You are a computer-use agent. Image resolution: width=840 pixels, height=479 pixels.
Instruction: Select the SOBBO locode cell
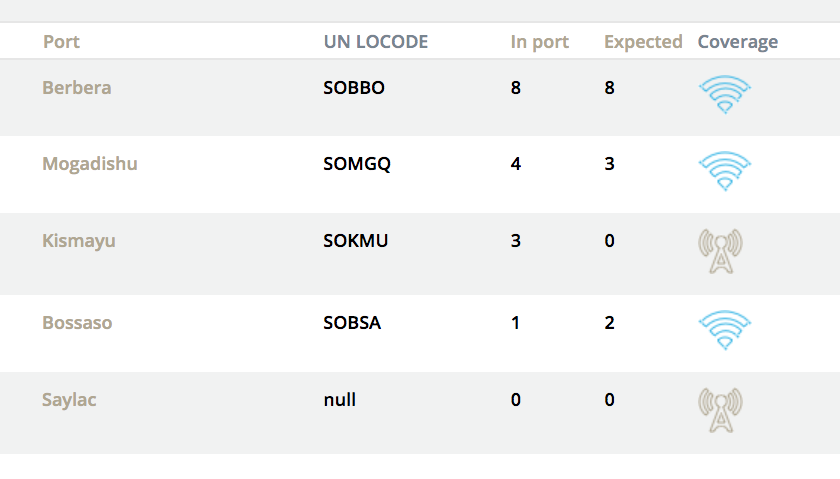tap(354, 88)
